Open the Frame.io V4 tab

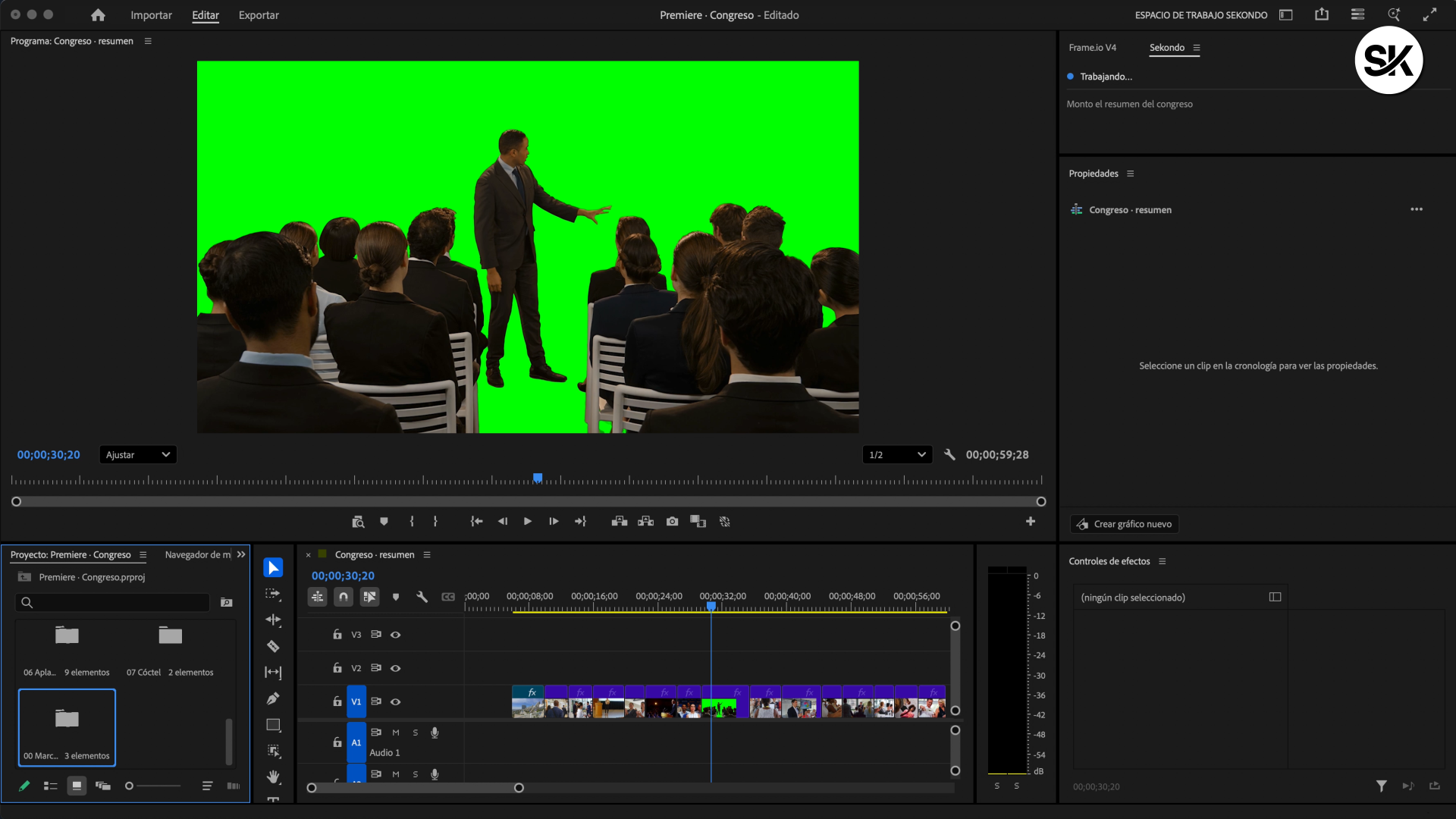coord(1093,48)
